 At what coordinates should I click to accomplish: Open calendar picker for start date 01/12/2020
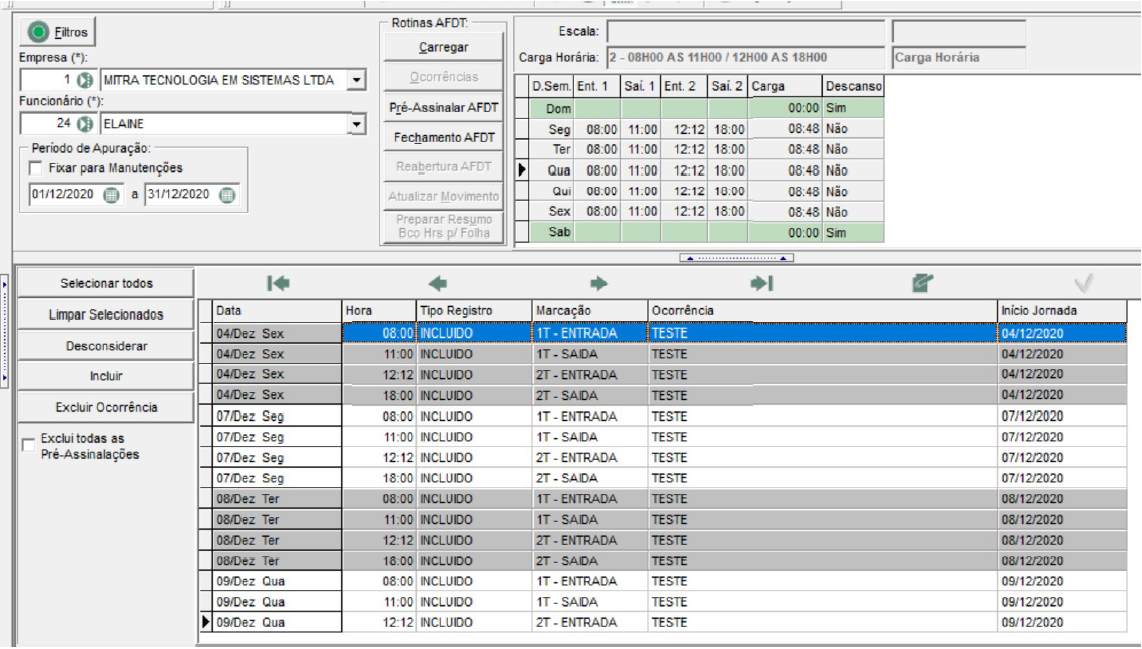click(x=111, y=195)
